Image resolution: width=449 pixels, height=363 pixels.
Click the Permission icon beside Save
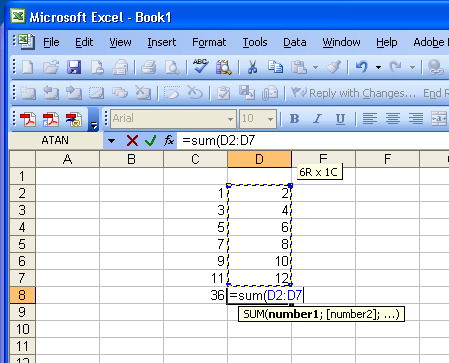(x=97, y=67)
